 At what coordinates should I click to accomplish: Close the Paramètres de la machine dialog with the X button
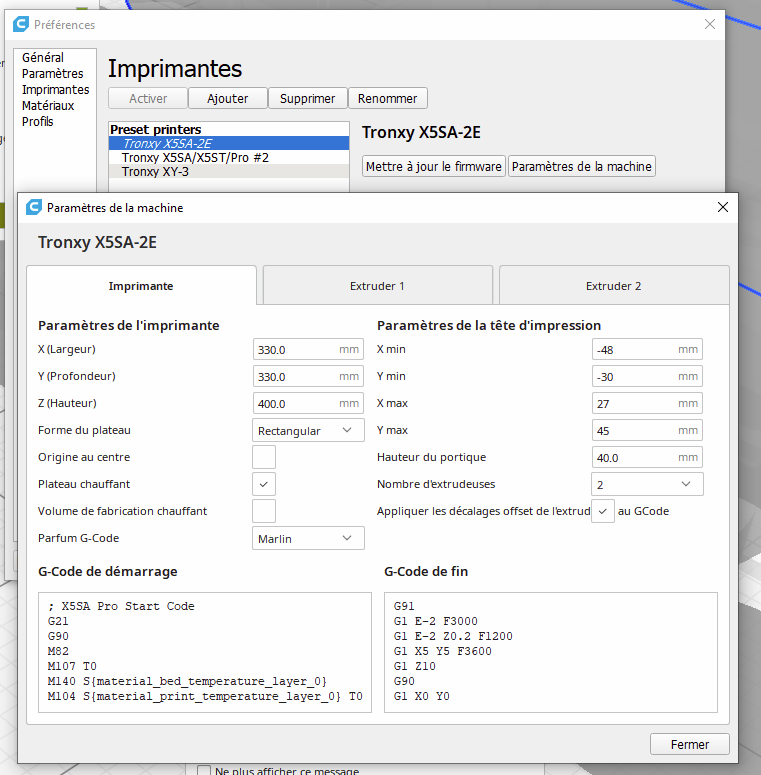click(722, 207)
